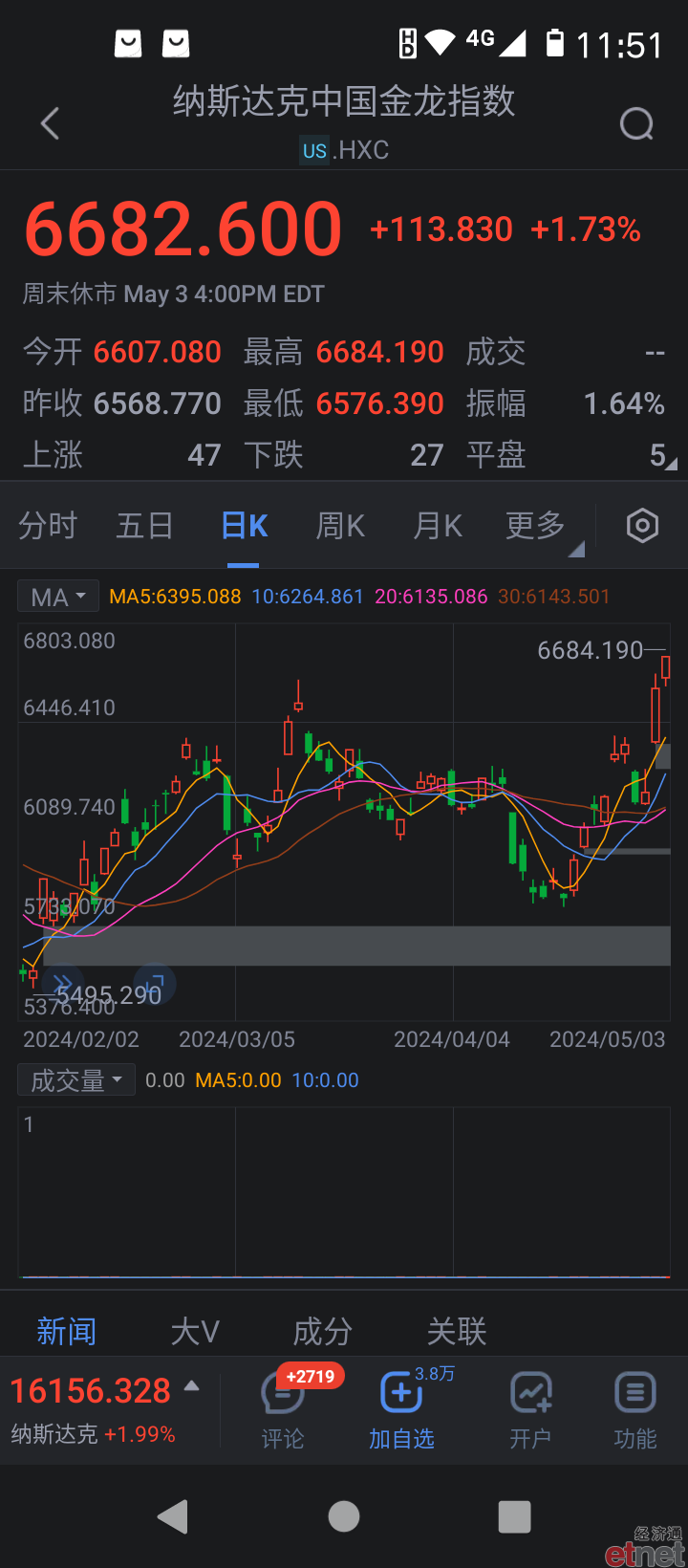Tap the 周末休市 market status line
The width and height of the screenshot is (688, 1568).
(x=174, y=294)
